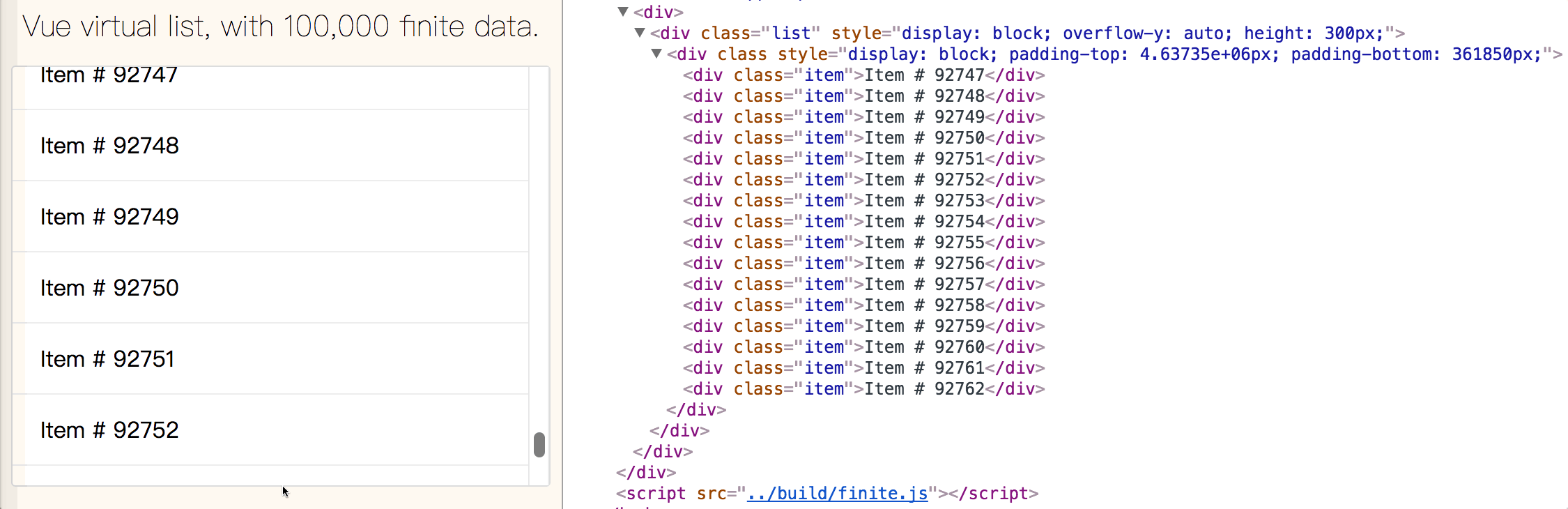
Task: Select list row Item # 92752
Action: [270, 430]
